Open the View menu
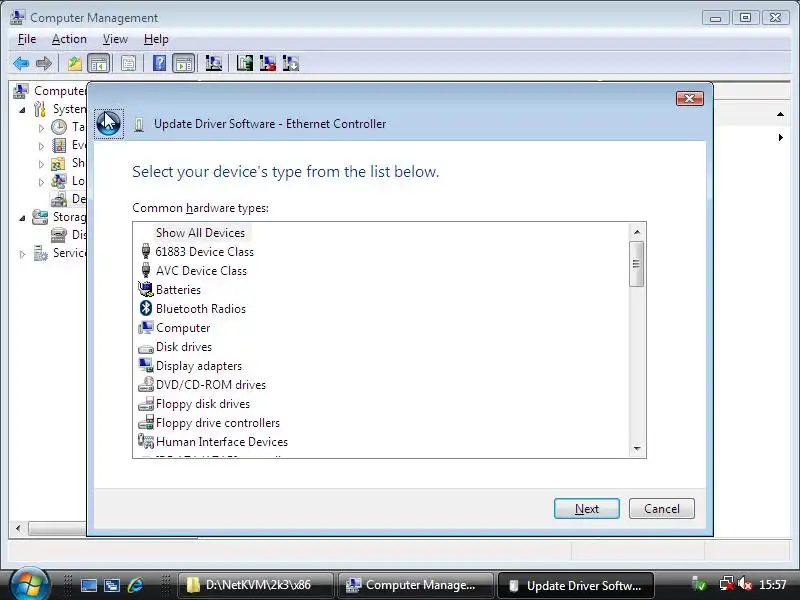This screenshot has width=800, height=600. tap(115, 39)
